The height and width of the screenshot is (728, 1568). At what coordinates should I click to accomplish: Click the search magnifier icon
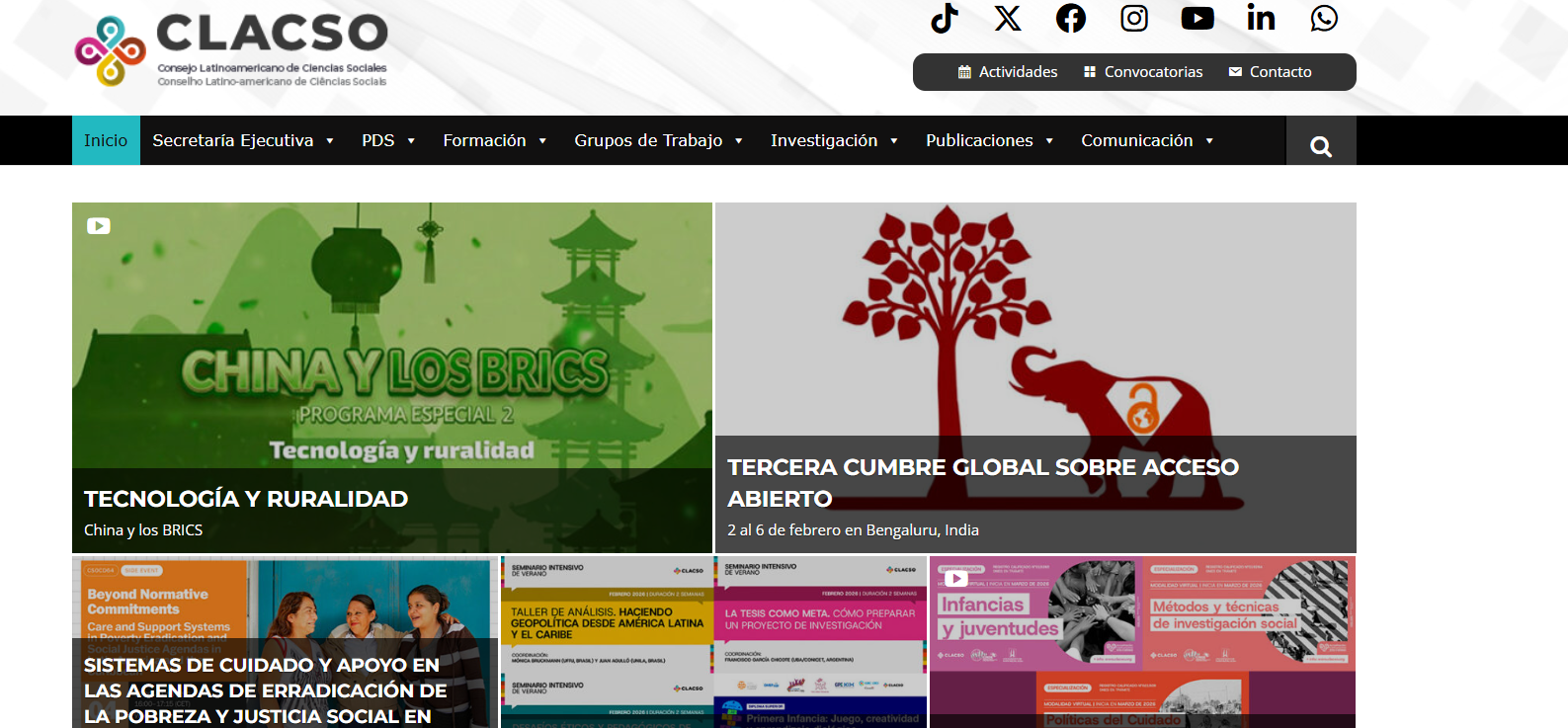[x=1320, y=147]
